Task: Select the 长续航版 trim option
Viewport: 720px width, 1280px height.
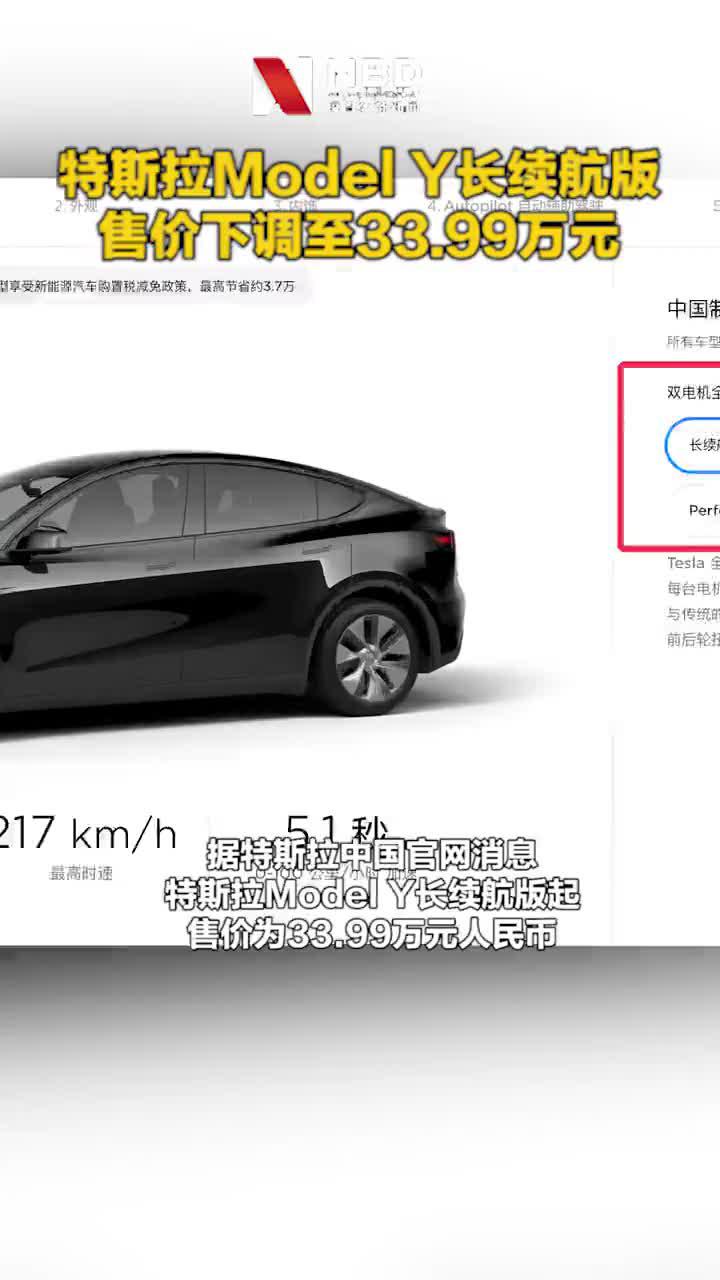Action: (692, 444)
